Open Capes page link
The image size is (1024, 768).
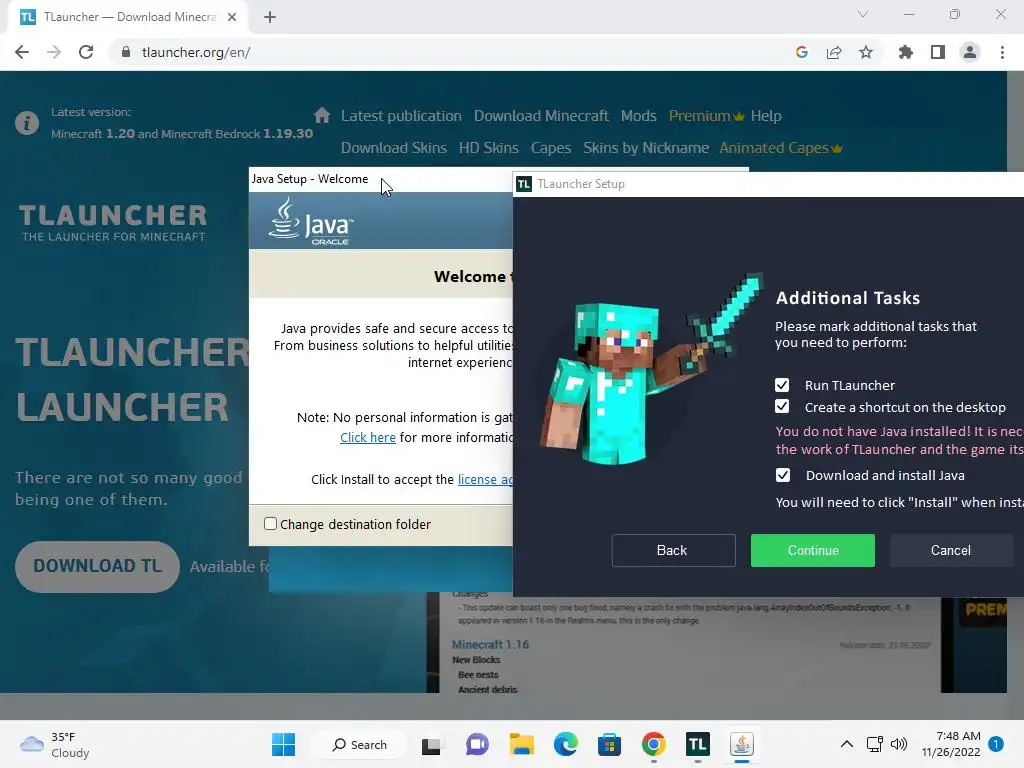coord(551,148)
